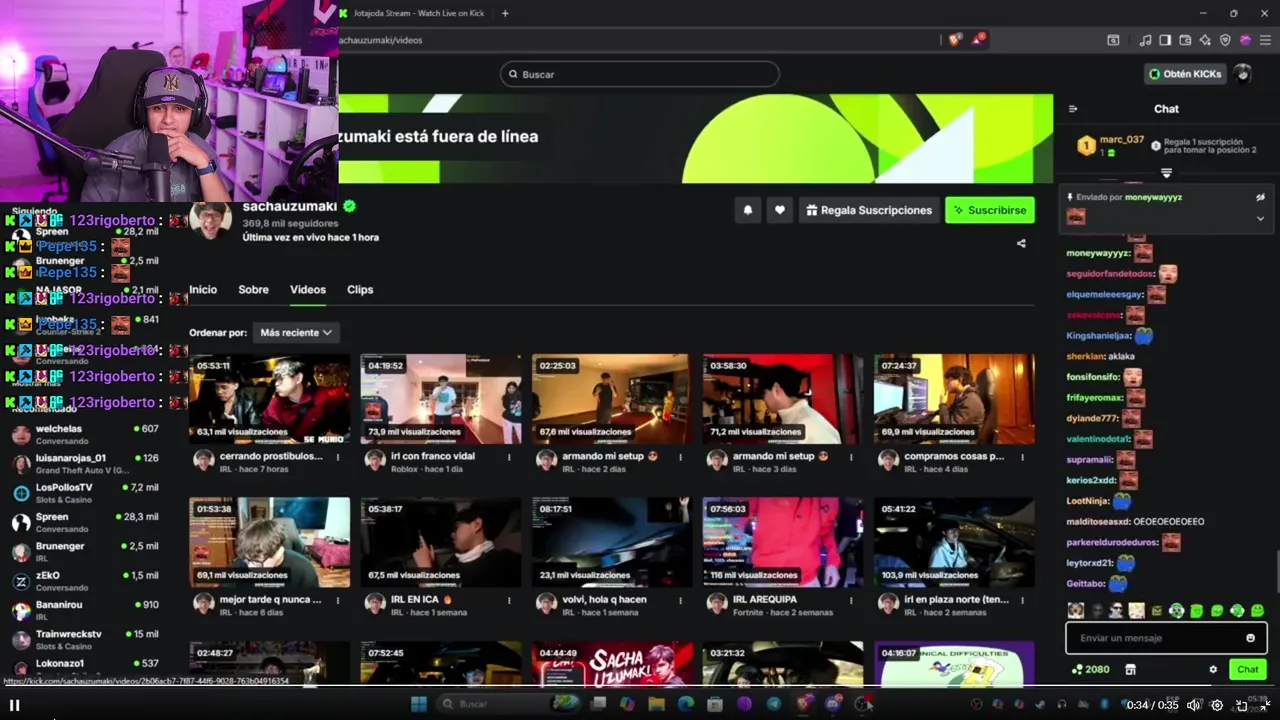Switch to the Inicio tab
Screen dimensions: 1280x720
203,289
